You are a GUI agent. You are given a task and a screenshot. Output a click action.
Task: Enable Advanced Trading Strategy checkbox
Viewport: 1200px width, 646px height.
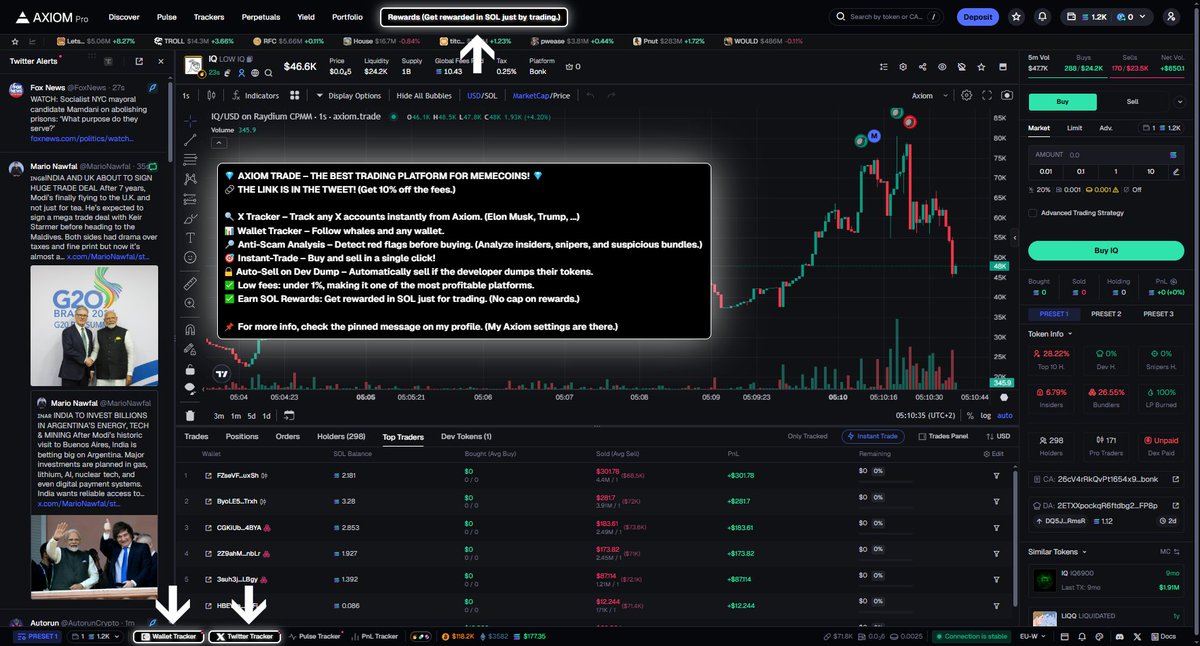click(1032, 212)
